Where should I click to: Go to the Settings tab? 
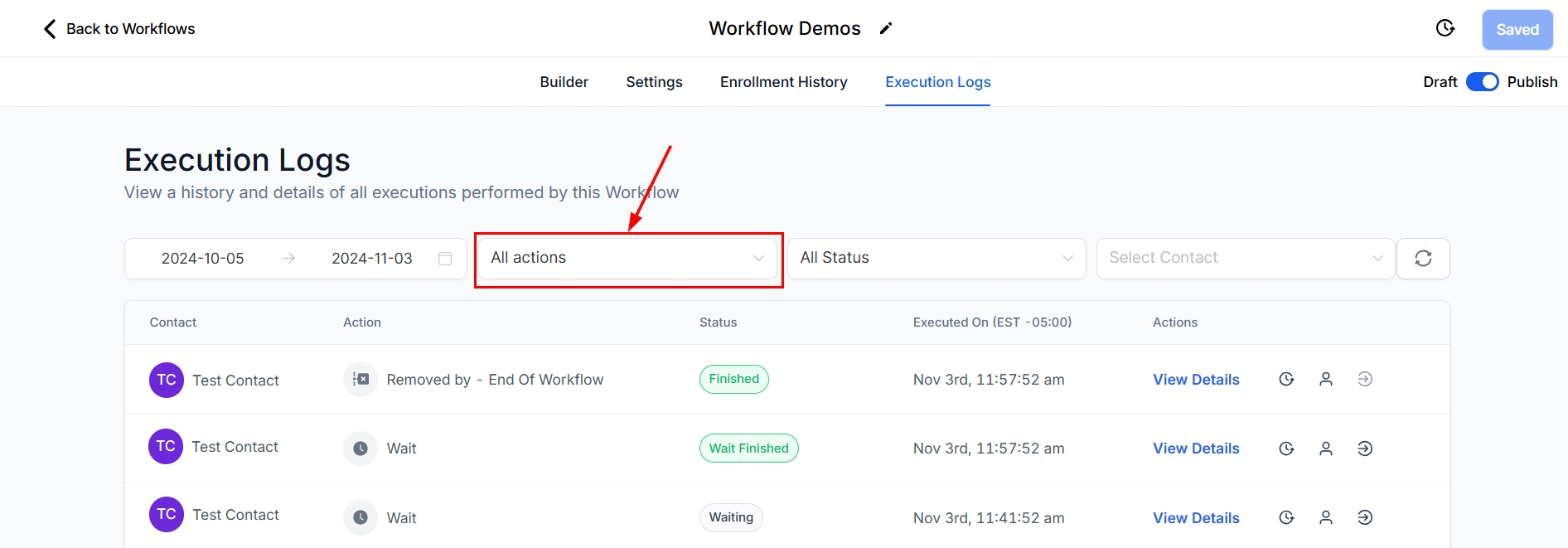click(x=654, y=82)
